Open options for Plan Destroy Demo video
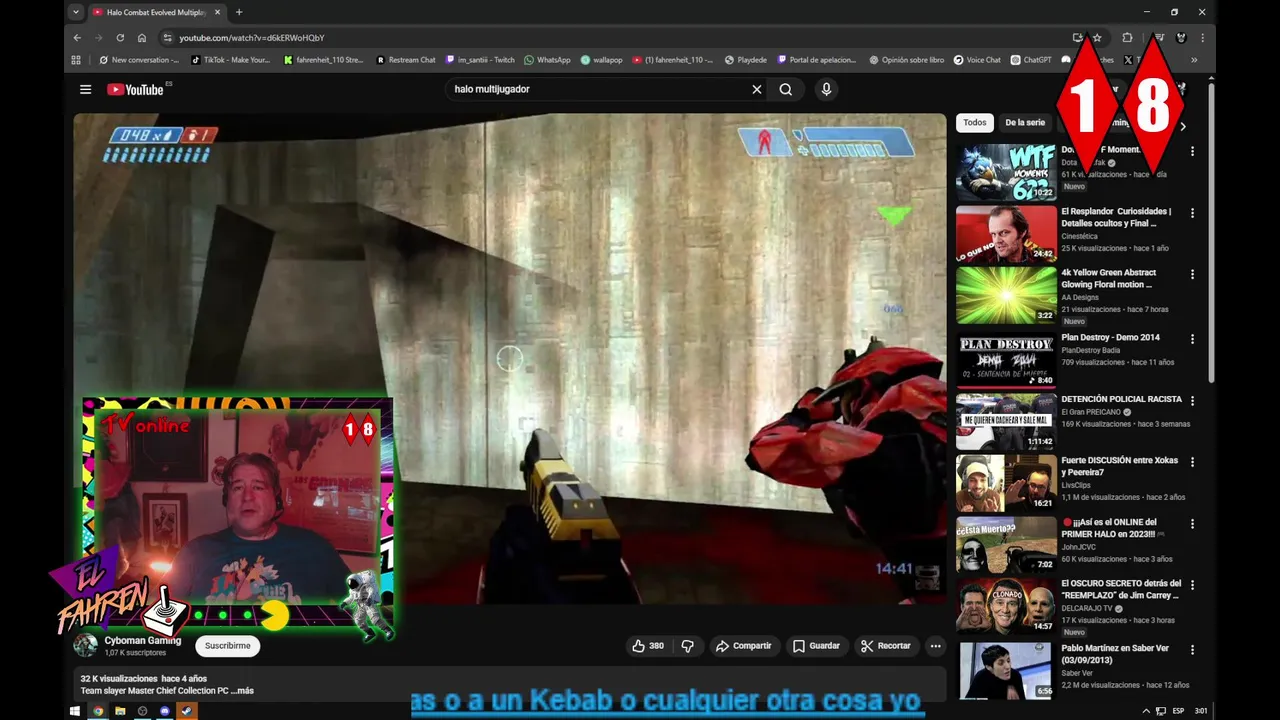The height and width of the screenshot is (720, 1280). click(x=1192, y=339)
